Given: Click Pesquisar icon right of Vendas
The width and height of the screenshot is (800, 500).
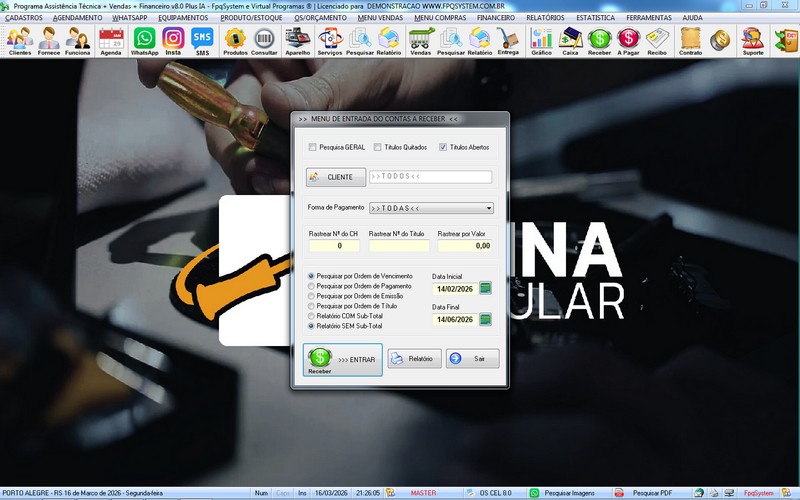Looking at the screenshot, I should pyautogui.click(x=451, y=41).
